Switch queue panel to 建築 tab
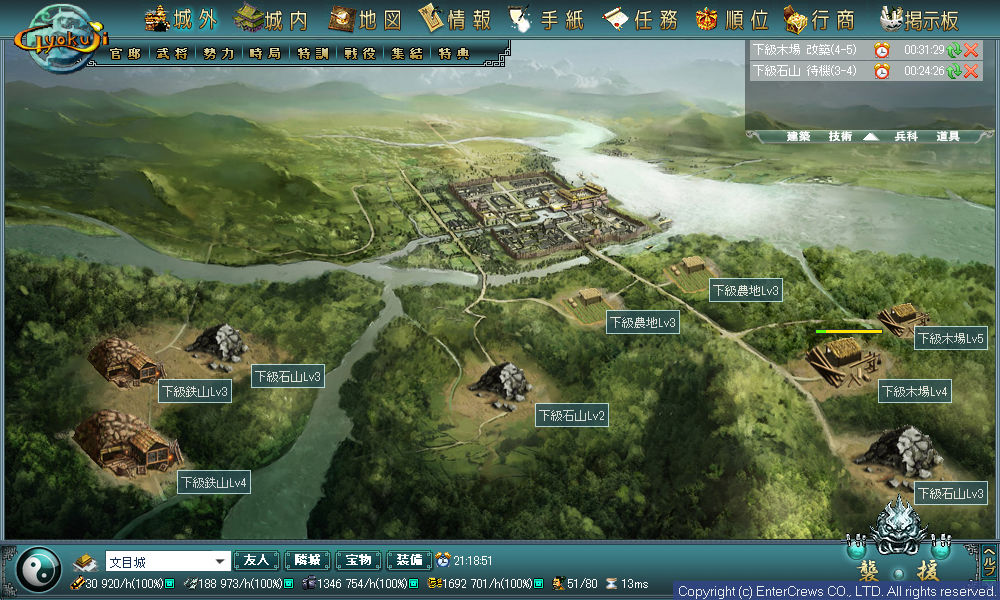The width and height of the screenshot is (1000, 600). pos(798,136)
